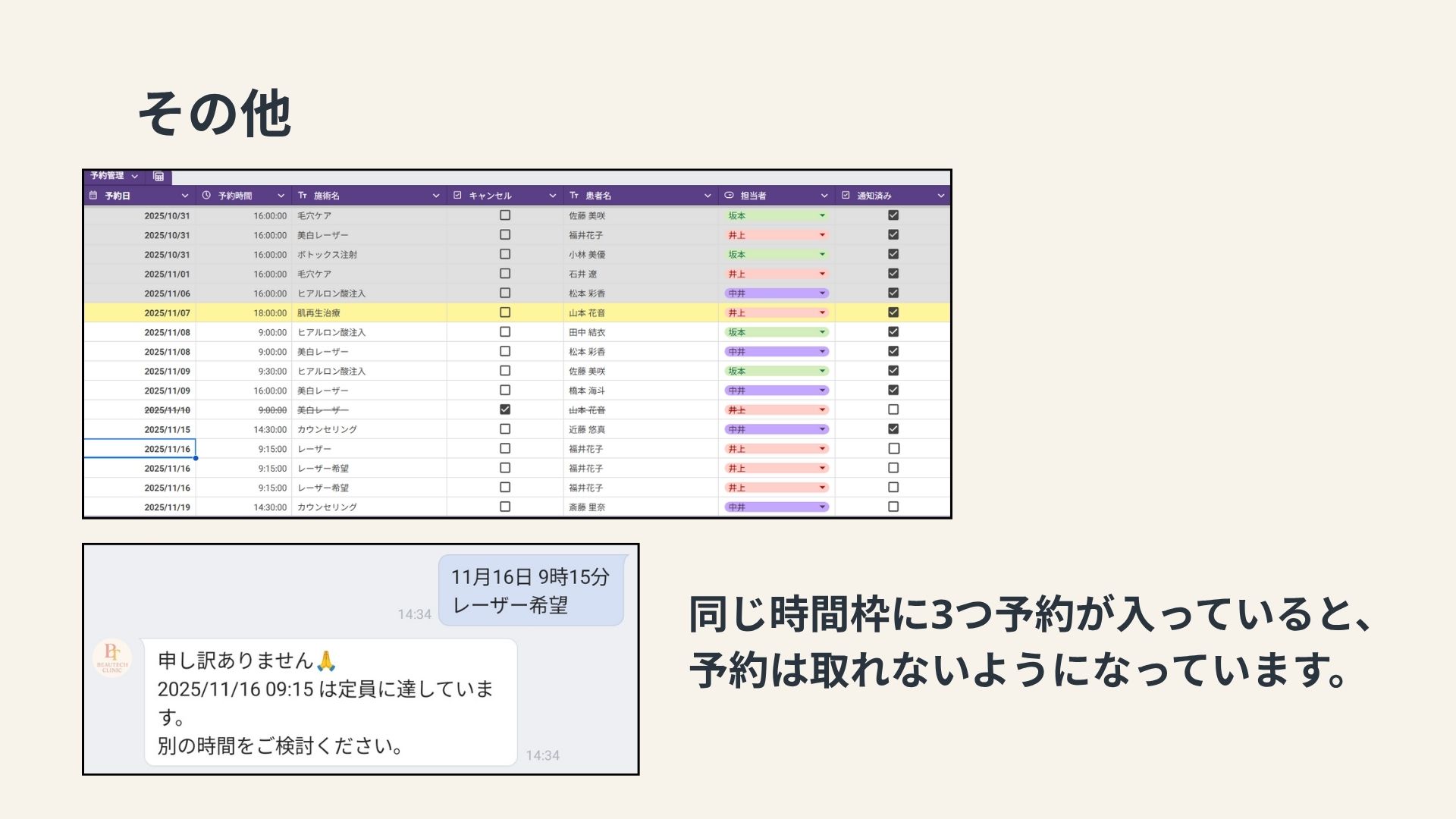Open the 予約管理 table name dropdown

point(135,176)
